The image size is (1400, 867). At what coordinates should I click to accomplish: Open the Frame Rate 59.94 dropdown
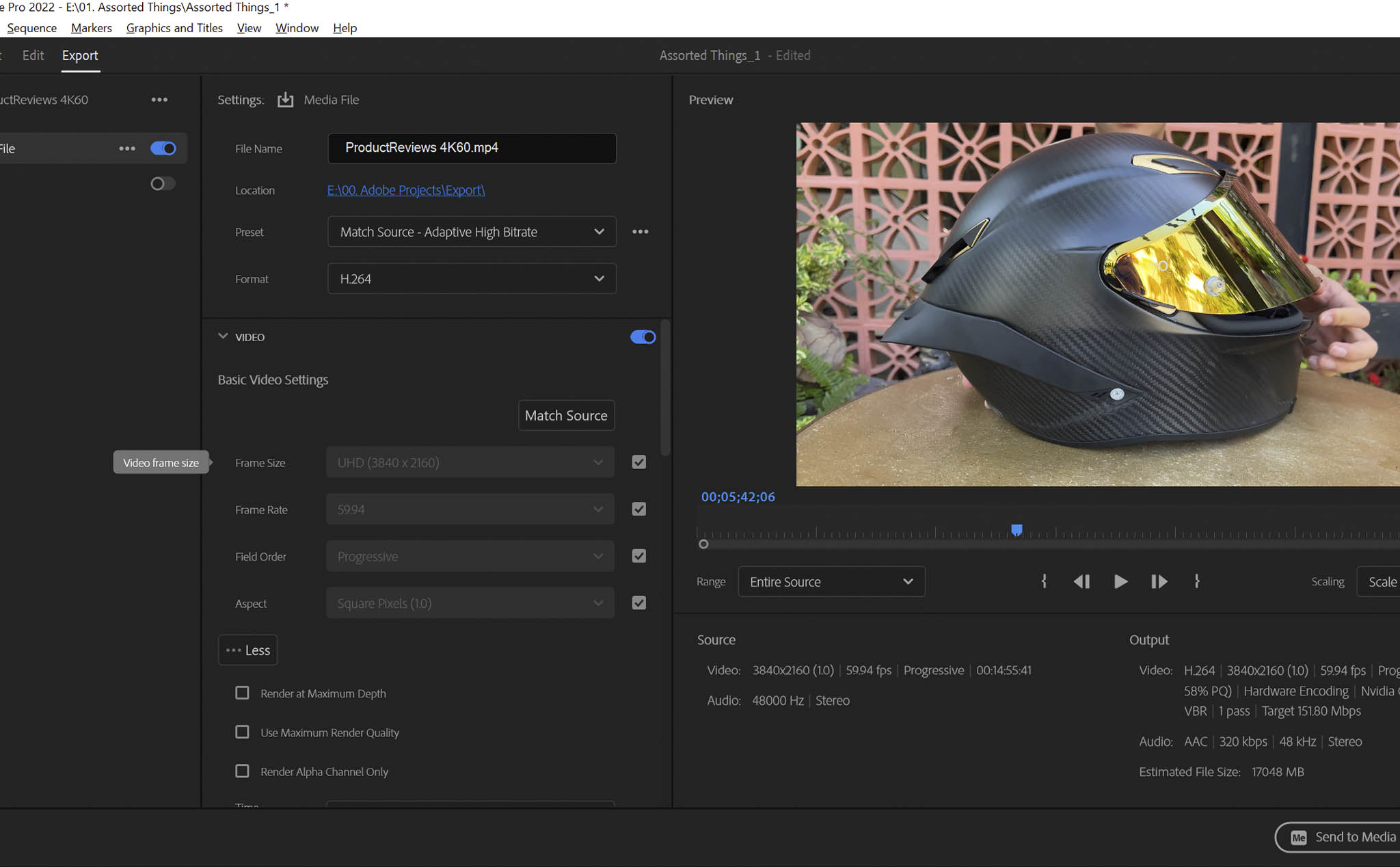470,509
